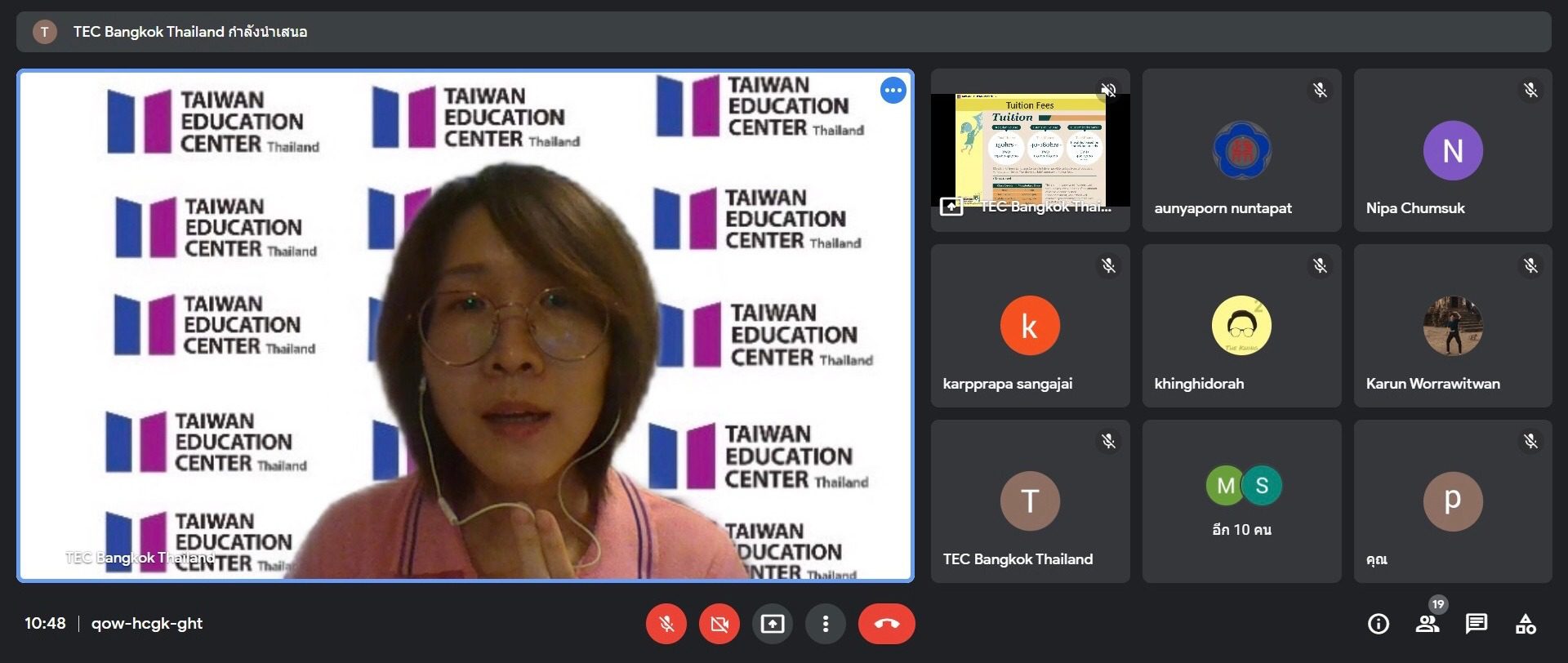
Task: Open the more options three-dot menu
Action: tap(825, 624)
